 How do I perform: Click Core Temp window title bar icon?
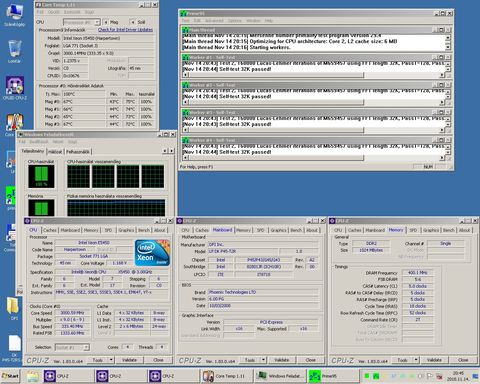(x=38, y=5)
